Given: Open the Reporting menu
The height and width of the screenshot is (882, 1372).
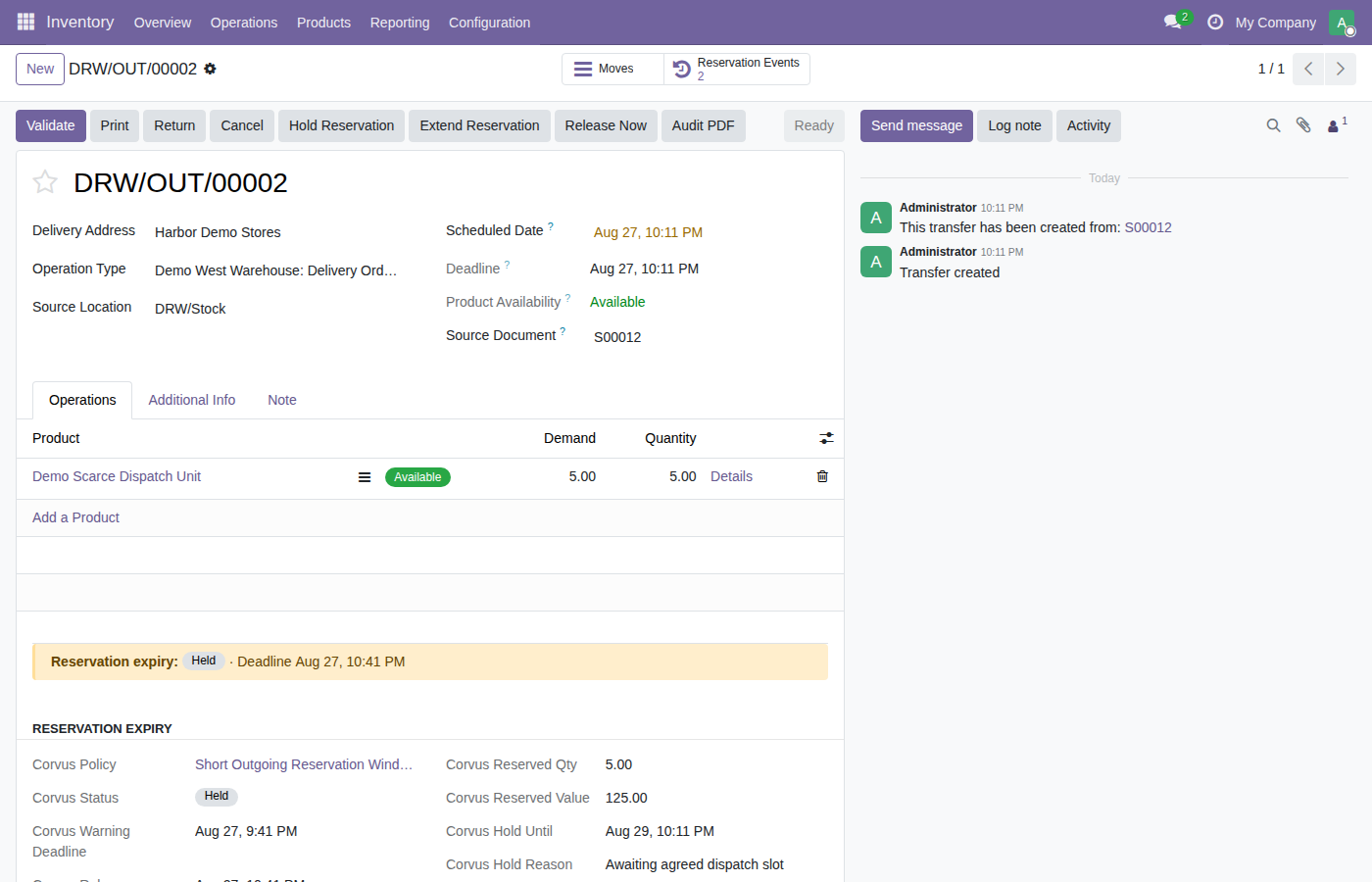Looking at the screenshot, I should coord(400,23).
